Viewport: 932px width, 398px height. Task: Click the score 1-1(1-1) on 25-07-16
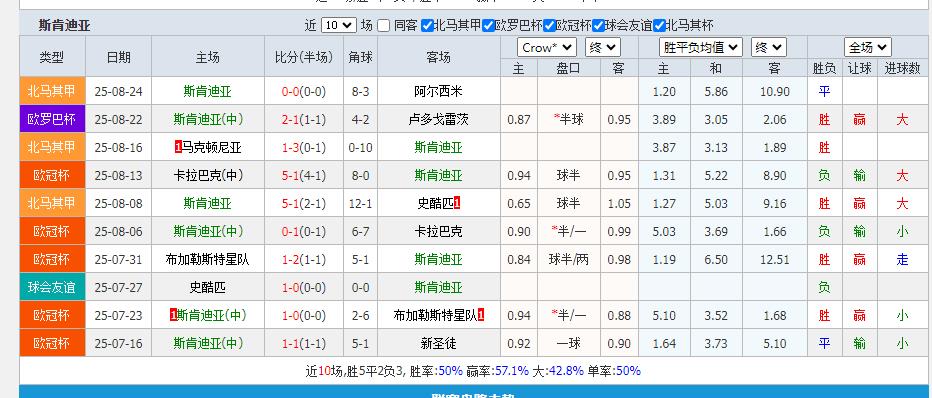(x=304, y=343)
